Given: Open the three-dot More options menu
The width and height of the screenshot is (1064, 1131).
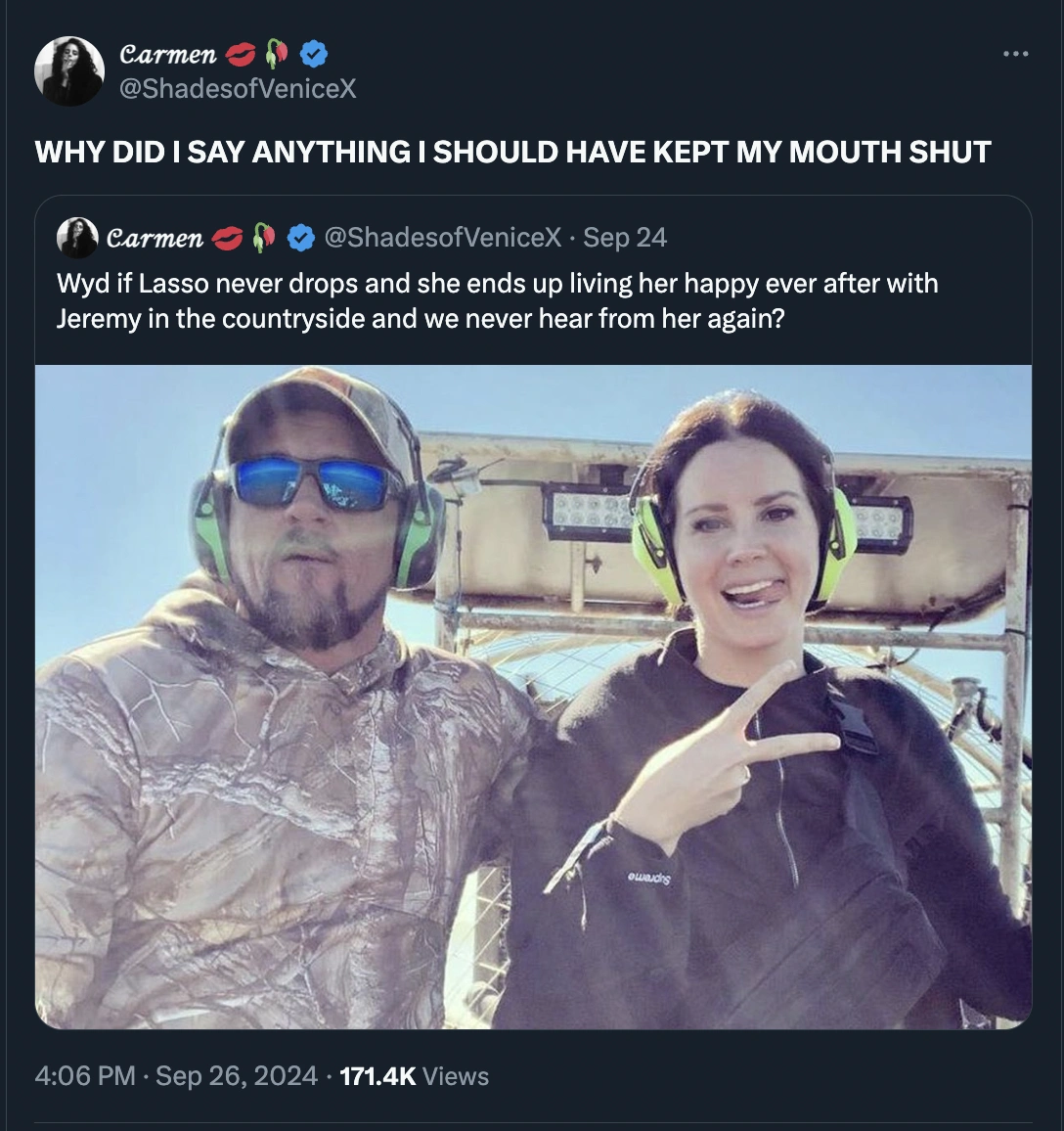Looking at the screenshot, I should (x=1017, y=53).
